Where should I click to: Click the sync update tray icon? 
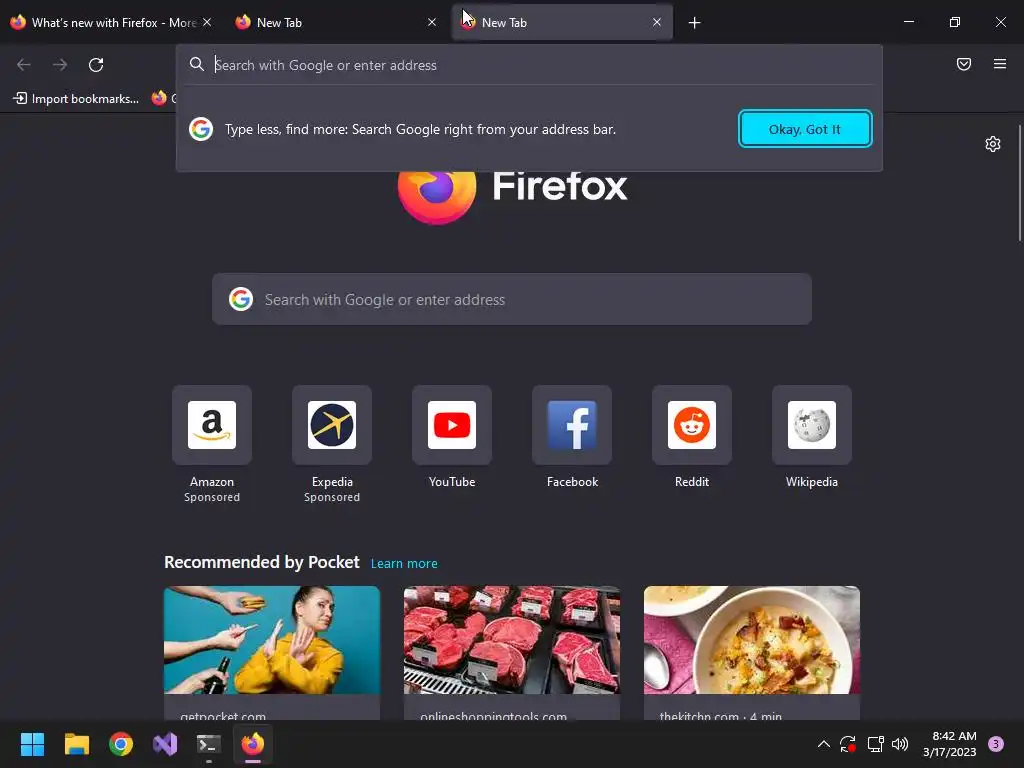(x=848, y=744)
